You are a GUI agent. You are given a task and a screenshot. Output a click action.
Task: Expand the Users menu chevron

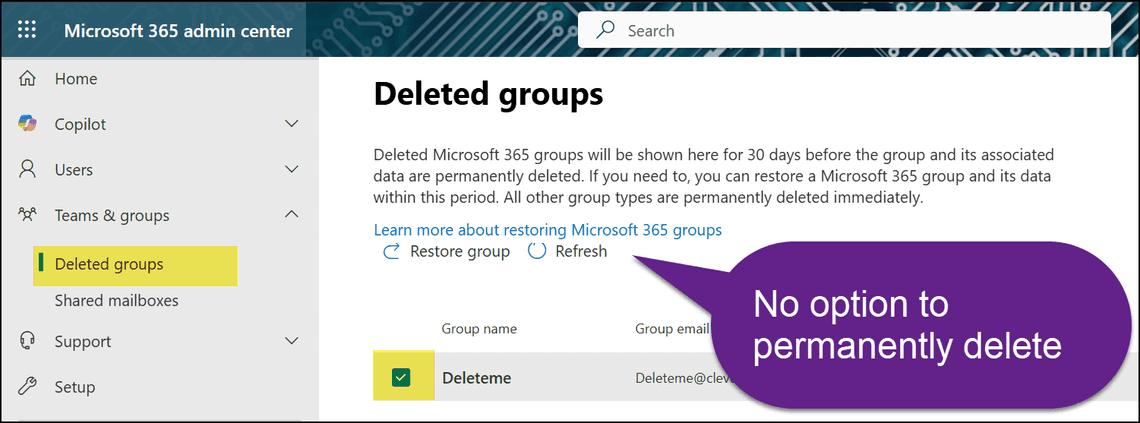pyautogui.click(x=292, y=170)
